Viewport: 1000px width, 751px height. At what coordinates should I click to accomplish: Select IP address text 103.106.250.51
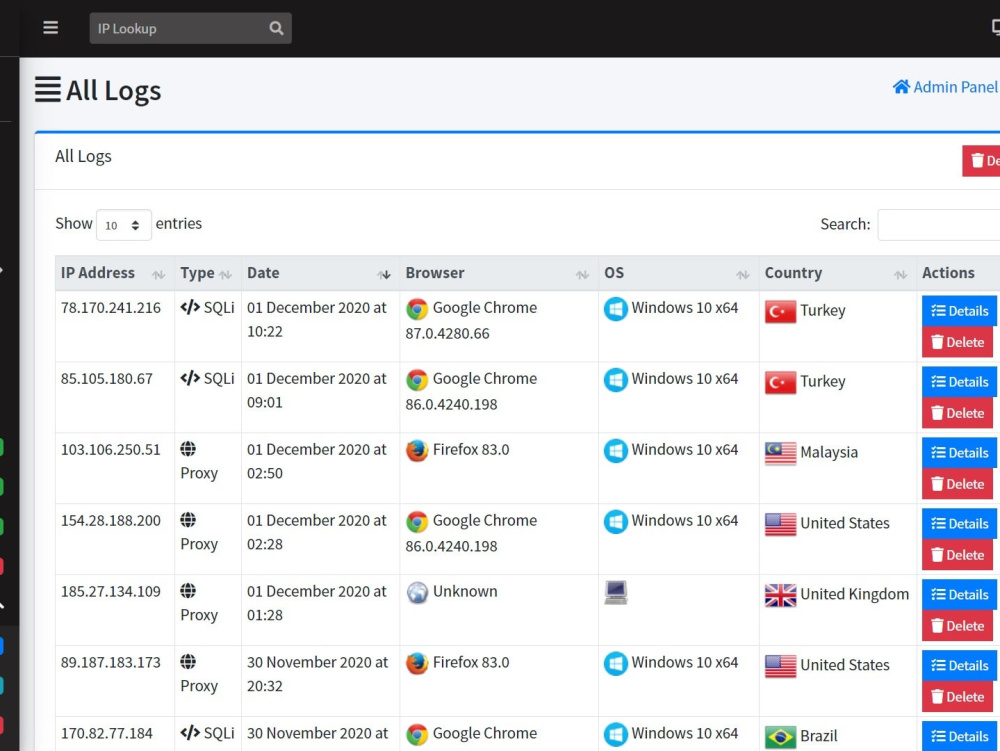tap(110, 449)
